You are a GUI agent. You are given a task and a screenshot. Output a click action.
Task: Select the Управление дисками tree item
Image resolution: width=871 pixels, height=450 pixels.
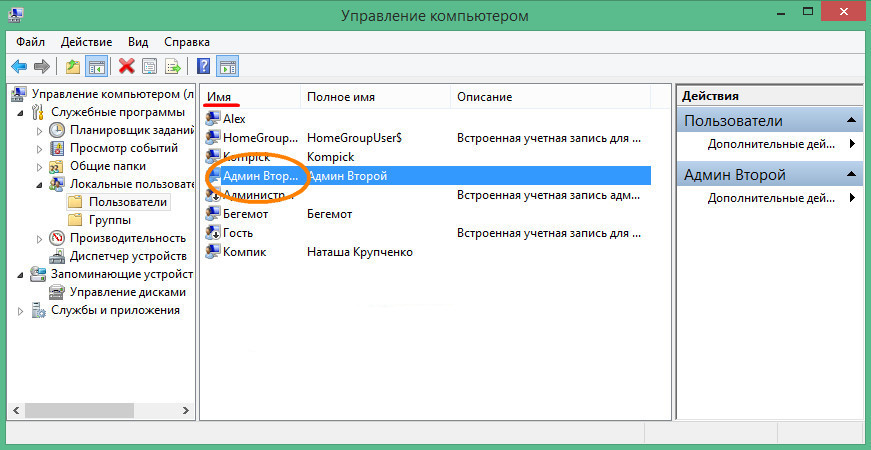128,292
